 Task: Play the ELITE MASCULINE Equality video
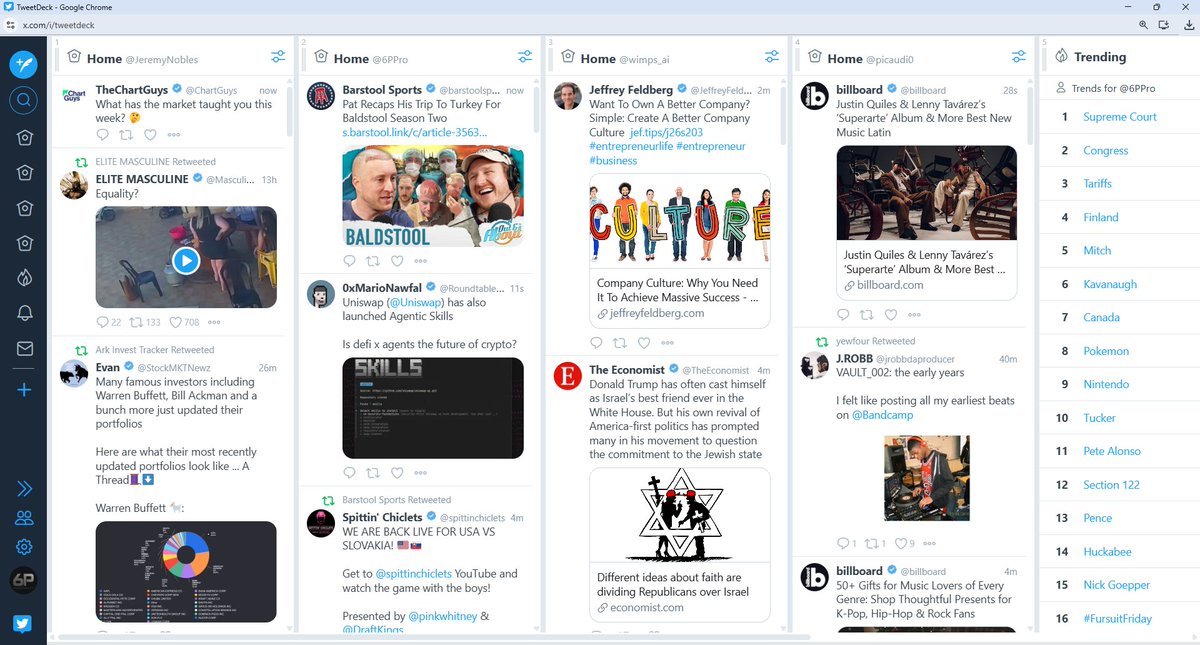[186, 261]
